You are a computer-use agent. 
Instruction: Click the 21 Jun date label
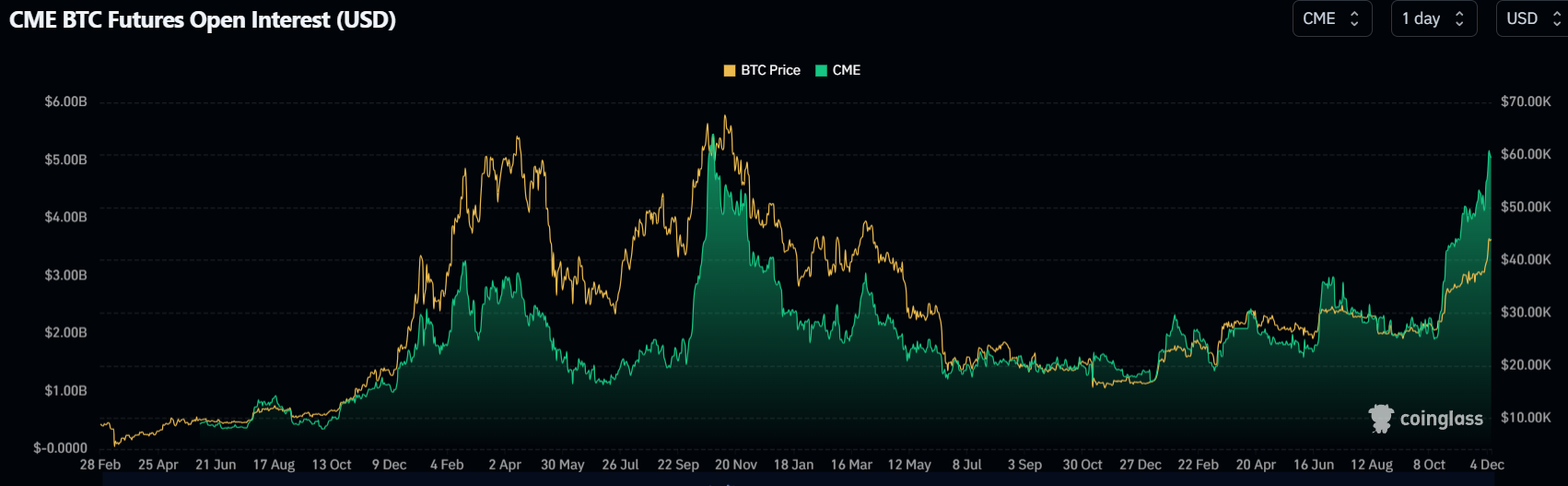coord(216,465)
